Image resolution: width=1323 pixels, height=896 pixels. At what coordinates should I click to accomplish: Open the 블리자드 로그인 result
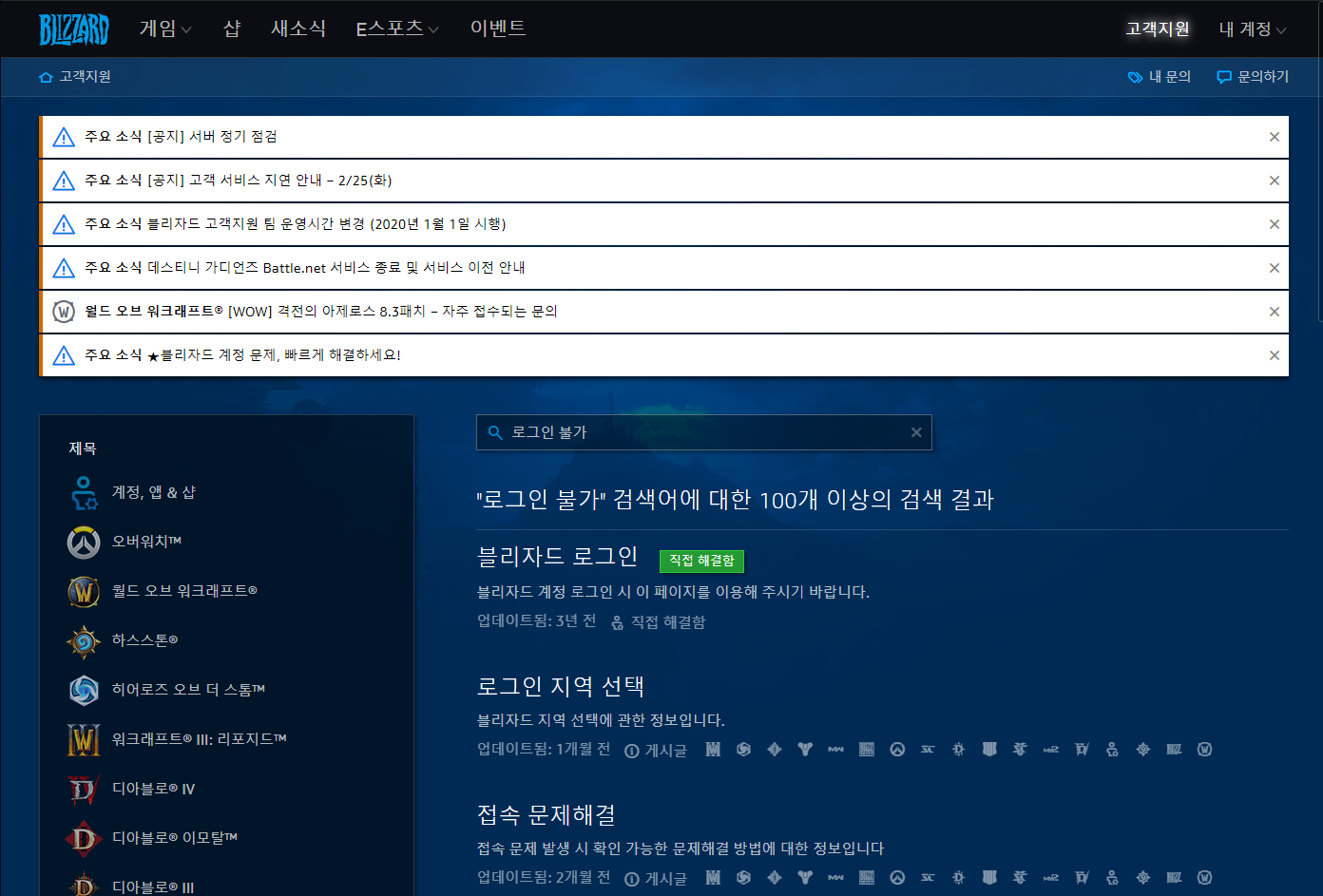pyautogui.click(x=557, y=557)
